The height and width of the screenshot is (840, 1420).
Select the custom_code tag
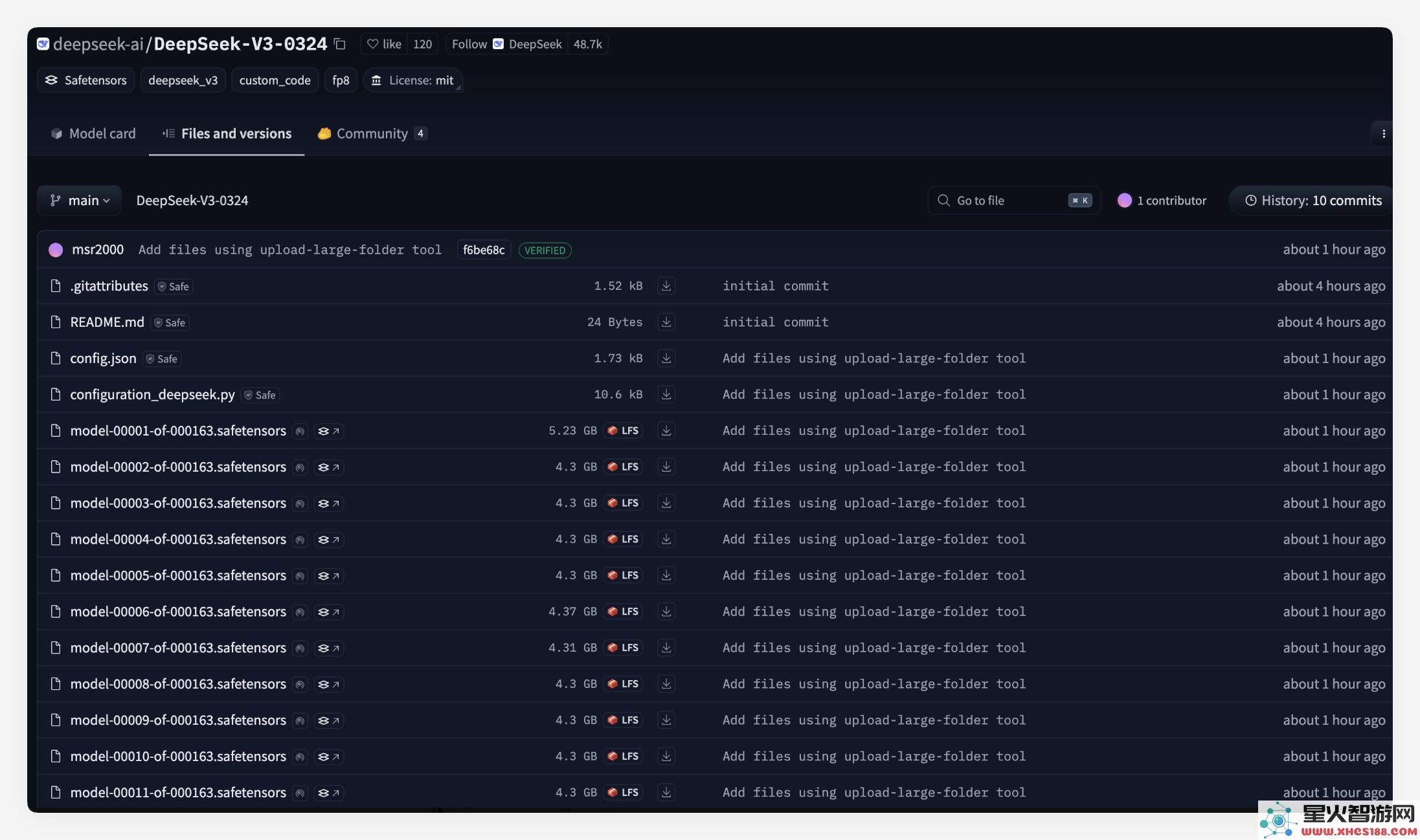(275, 80)
